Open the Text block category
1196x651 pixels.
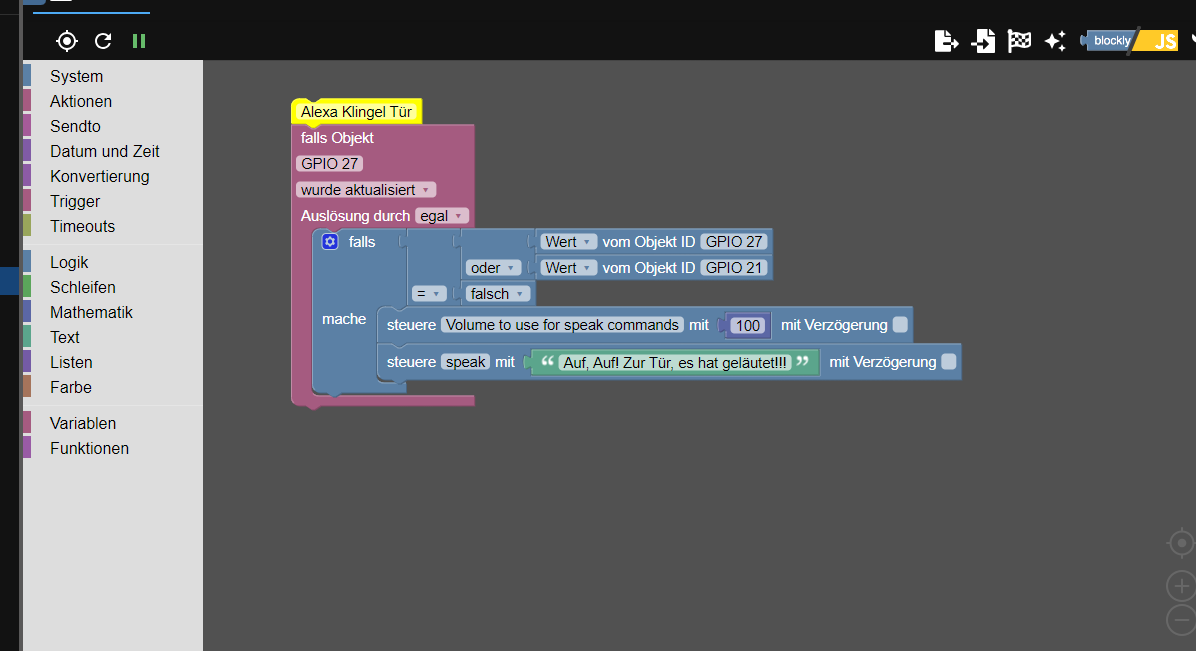tap(113, 337)
